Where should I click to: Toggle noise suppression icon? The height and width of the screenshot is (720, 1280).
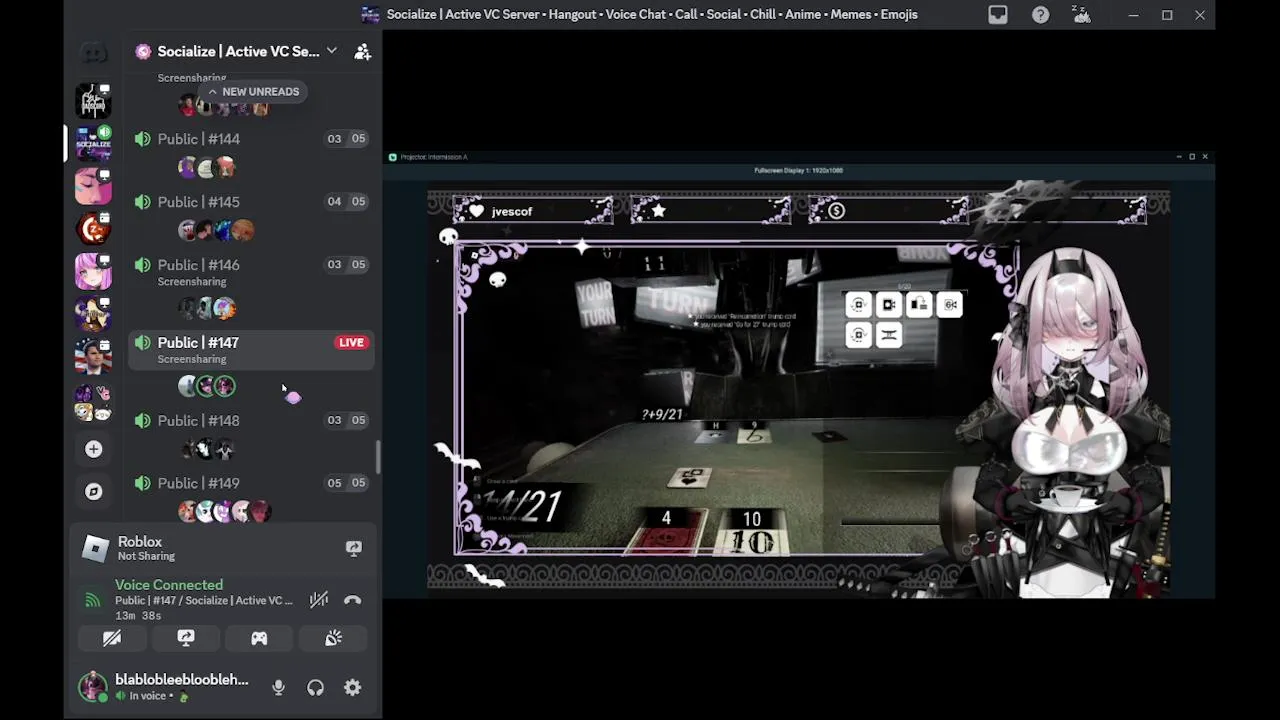point(318,600)
